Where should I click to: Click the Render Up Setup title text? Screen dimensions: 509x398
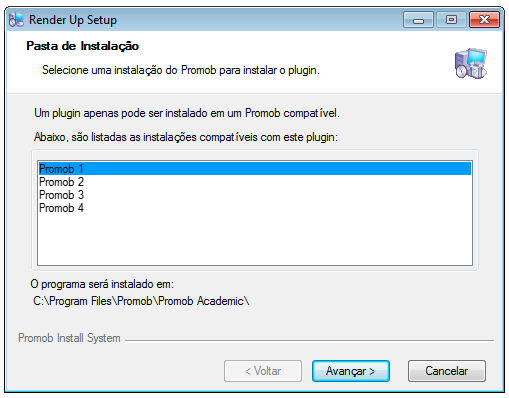point(73,20)
